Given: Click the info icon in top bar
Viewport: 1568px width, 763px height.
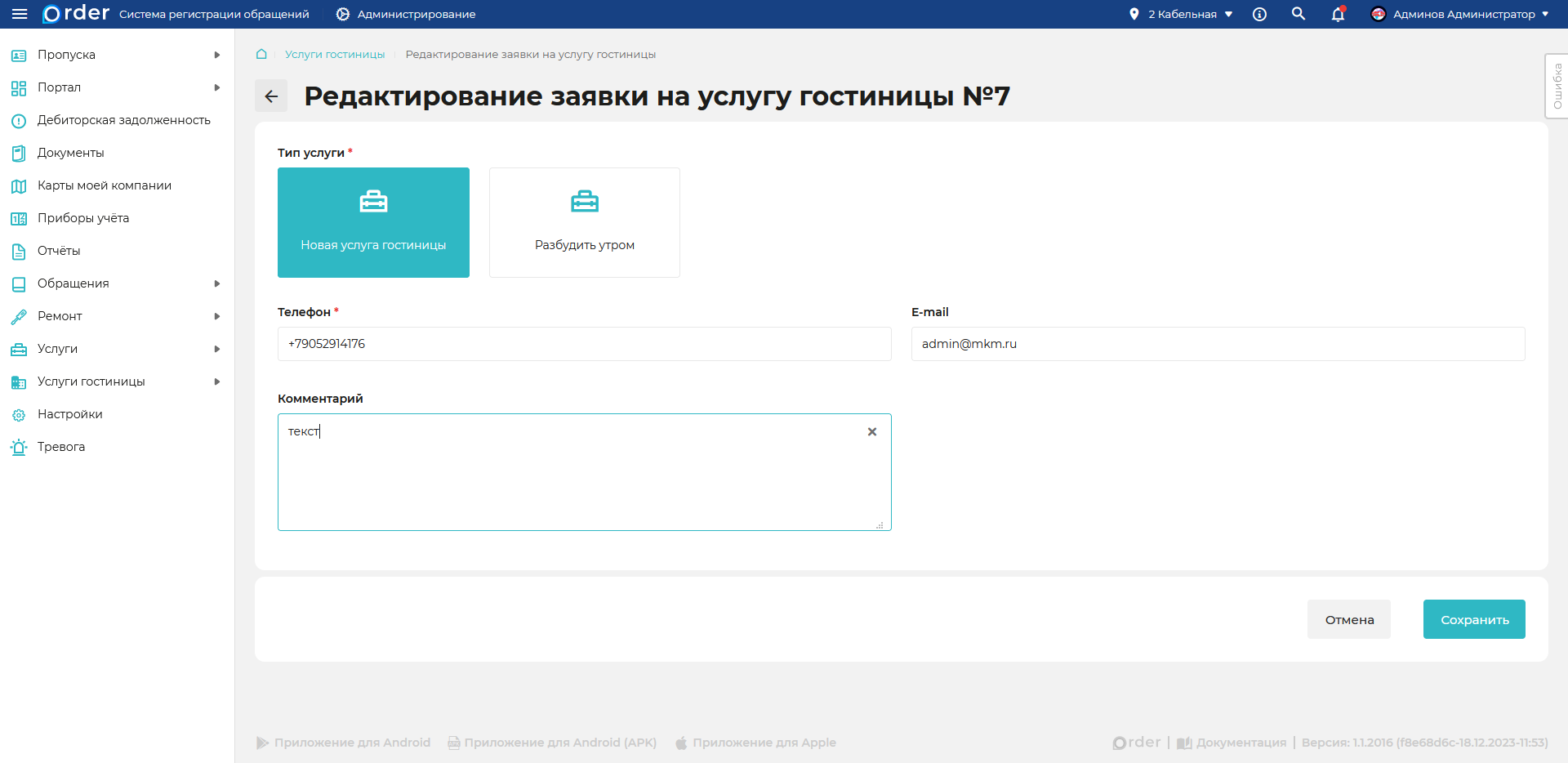Looking at the screenshot, I should click(x=1259, y=14).
